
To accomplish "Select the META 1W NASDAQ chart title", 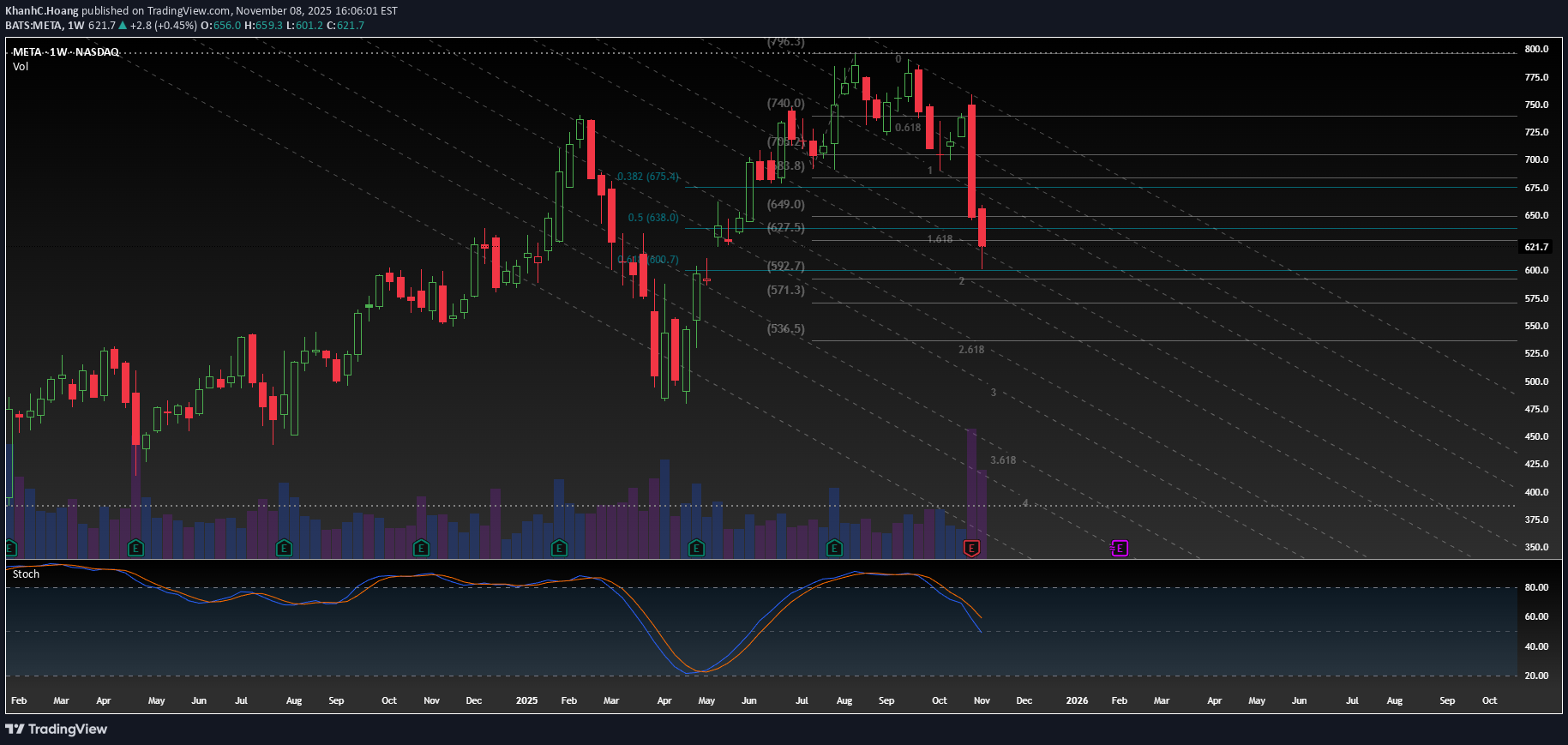I will point(66,52).
